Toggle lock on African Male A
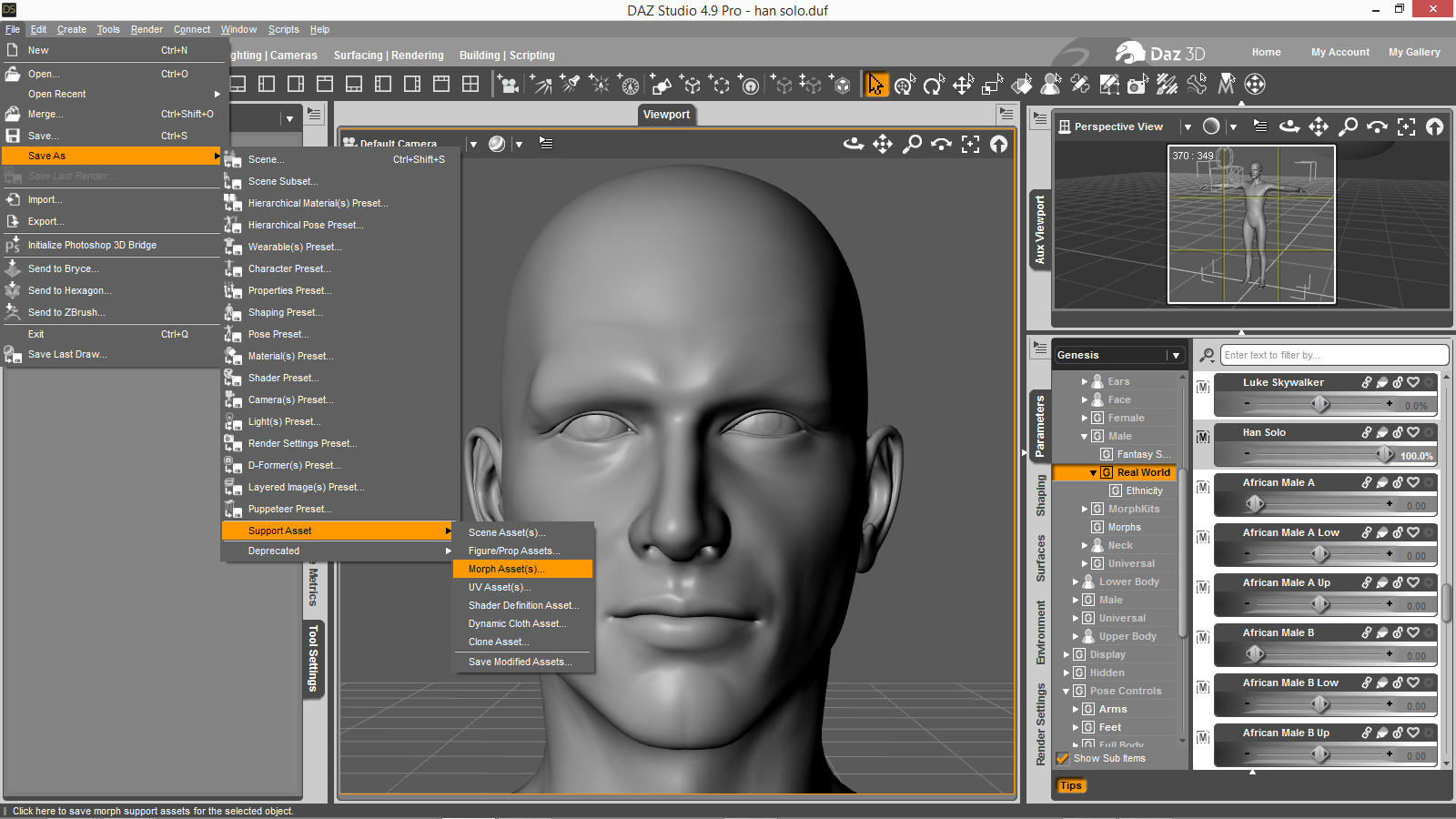Screen dimensions: 1456x819 click(1398, 482)
